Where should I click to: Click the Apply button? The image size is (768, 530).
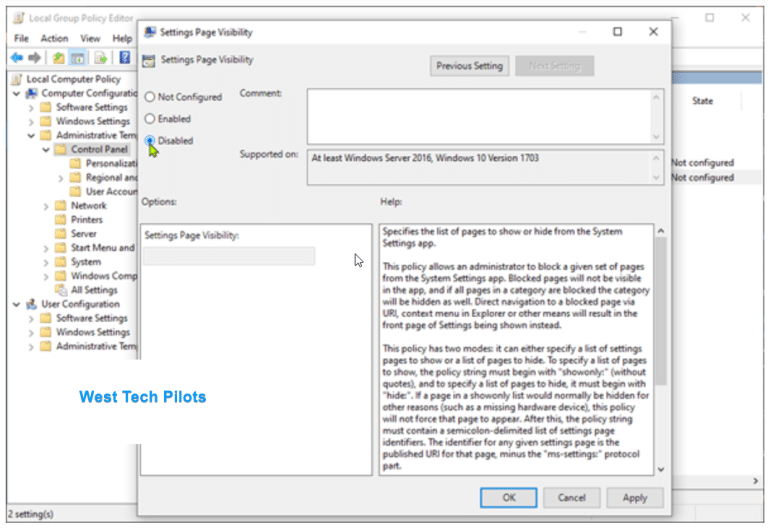click(634, 497)
